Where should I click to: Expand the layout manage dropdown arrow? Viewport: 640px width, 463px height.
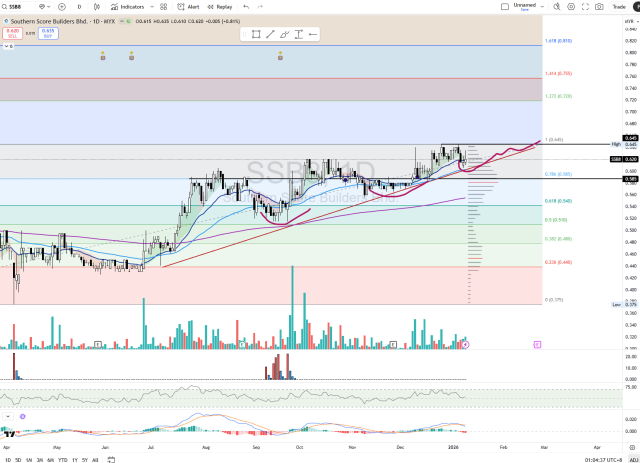(542, 7)
